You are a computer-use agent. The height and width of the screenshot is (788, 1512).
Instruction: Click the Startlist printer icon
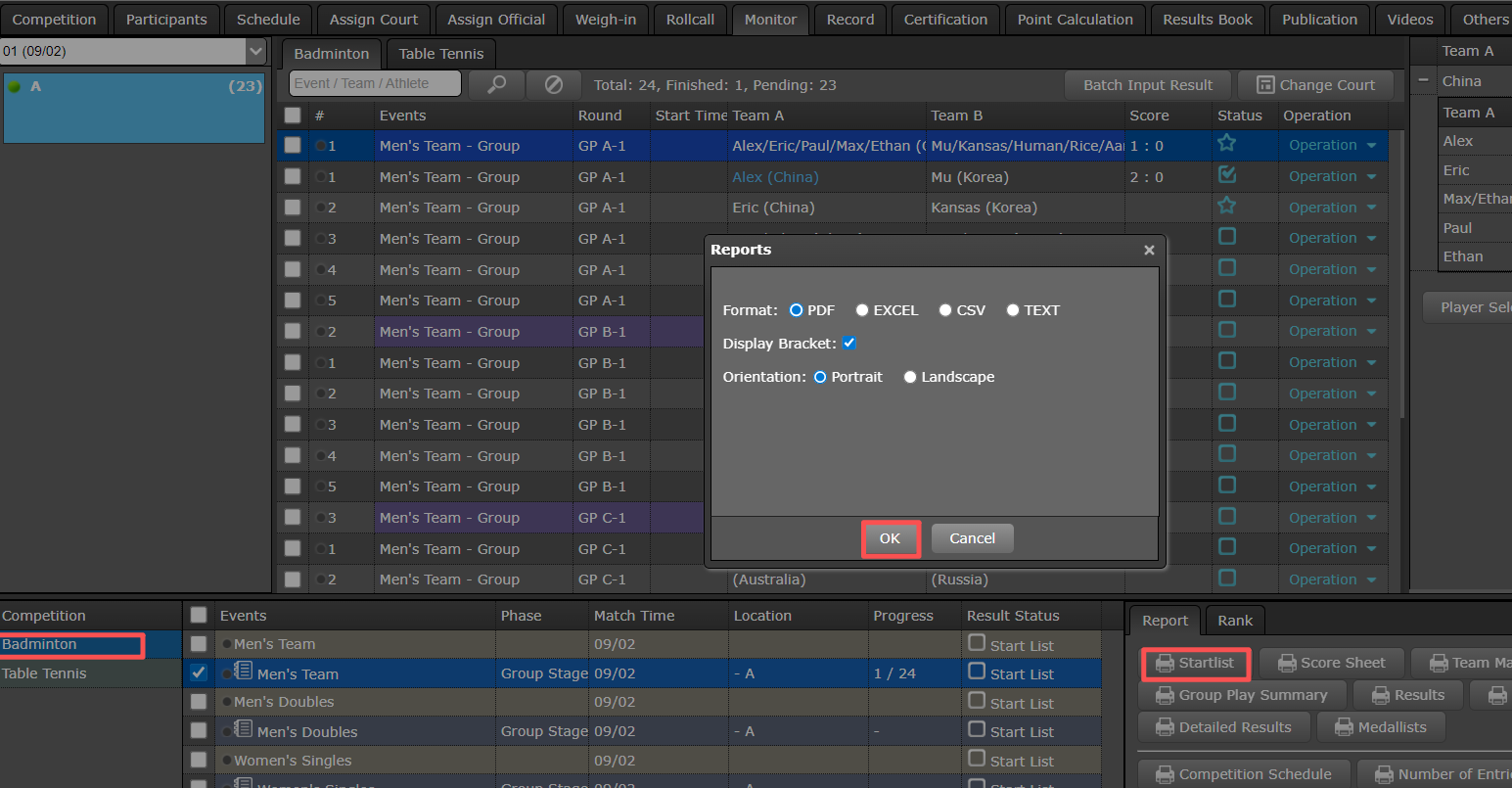(1165, 664)
